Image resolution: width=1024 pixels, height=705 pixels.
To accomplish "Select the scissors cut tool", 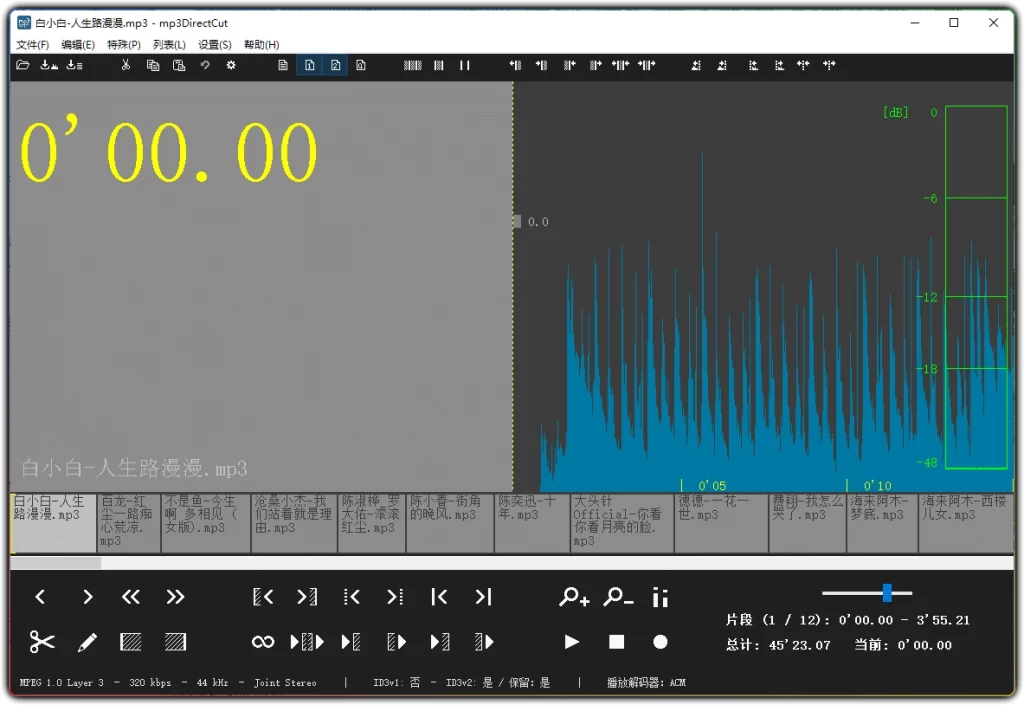I will [x=40, y=642].
